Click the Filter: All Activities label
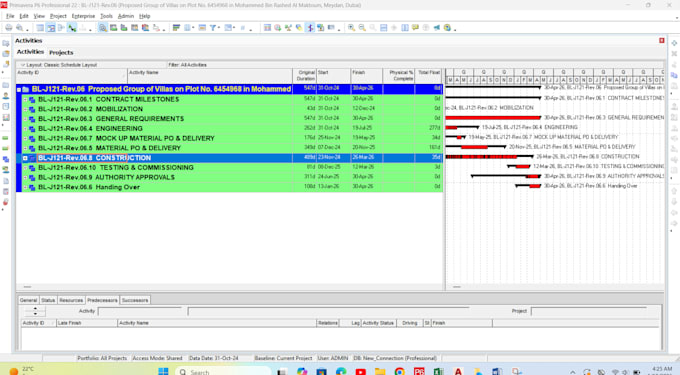680x375 pixels. (187, 65)
